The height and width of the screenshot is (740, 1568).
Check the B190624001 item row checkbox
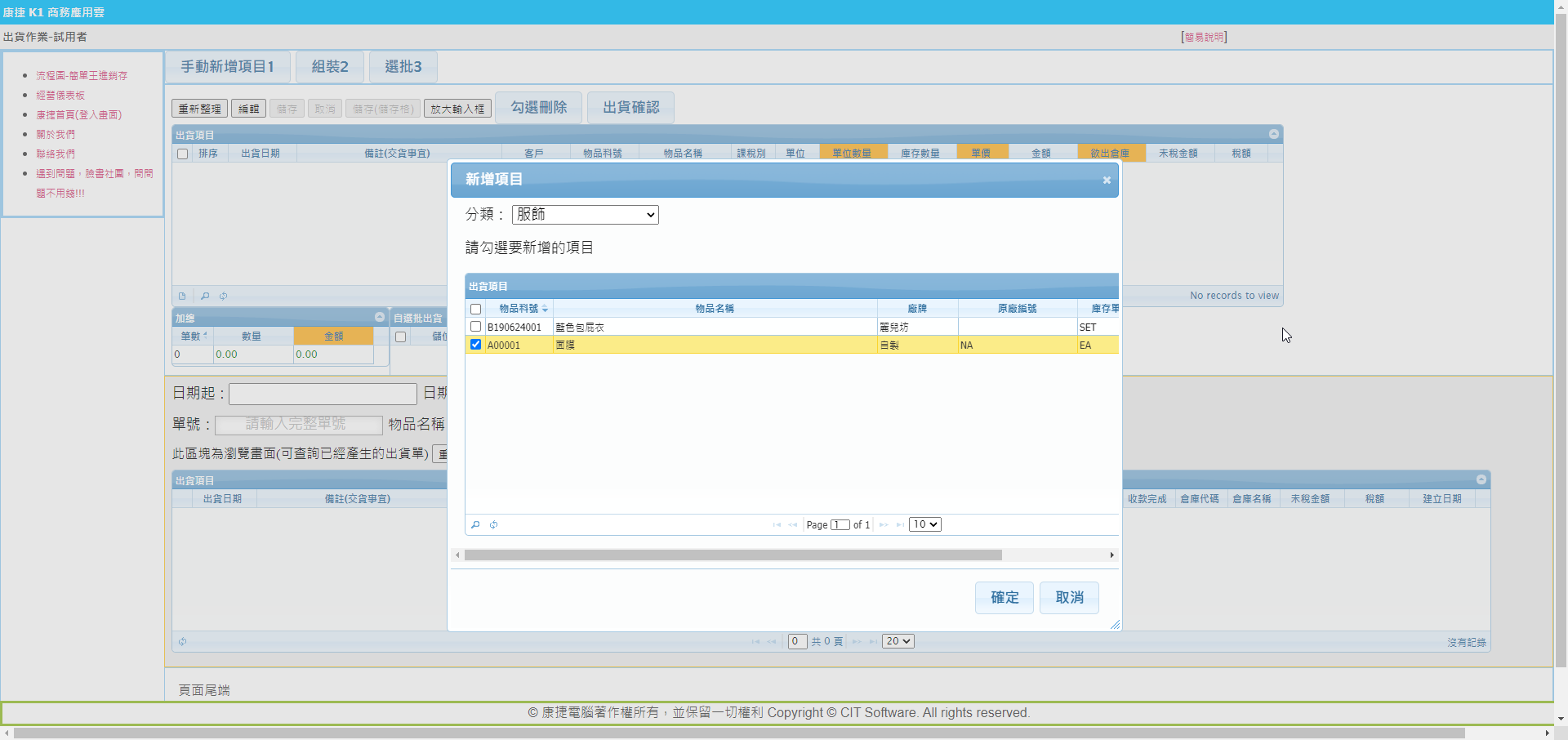(x=476, y=327)
